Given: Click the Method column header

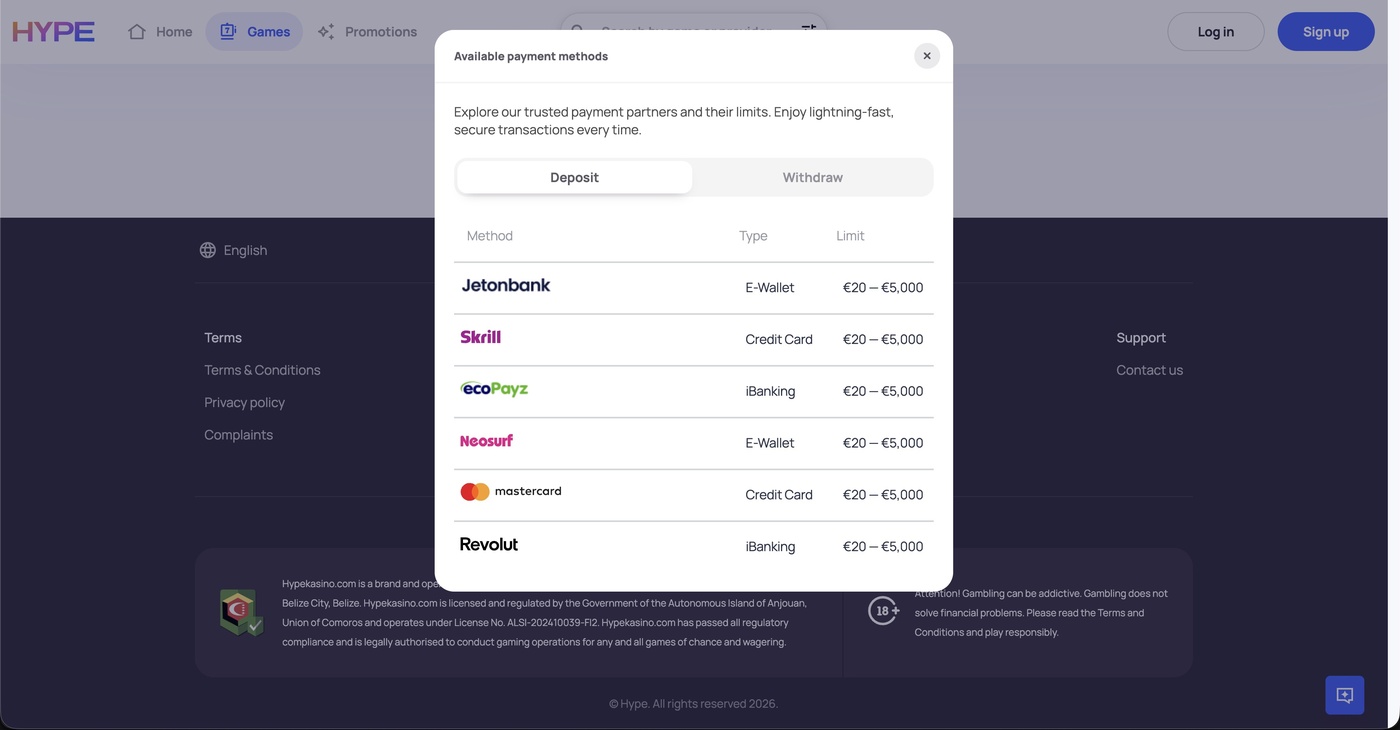Looking at the screenshot, I should (490, 236).
